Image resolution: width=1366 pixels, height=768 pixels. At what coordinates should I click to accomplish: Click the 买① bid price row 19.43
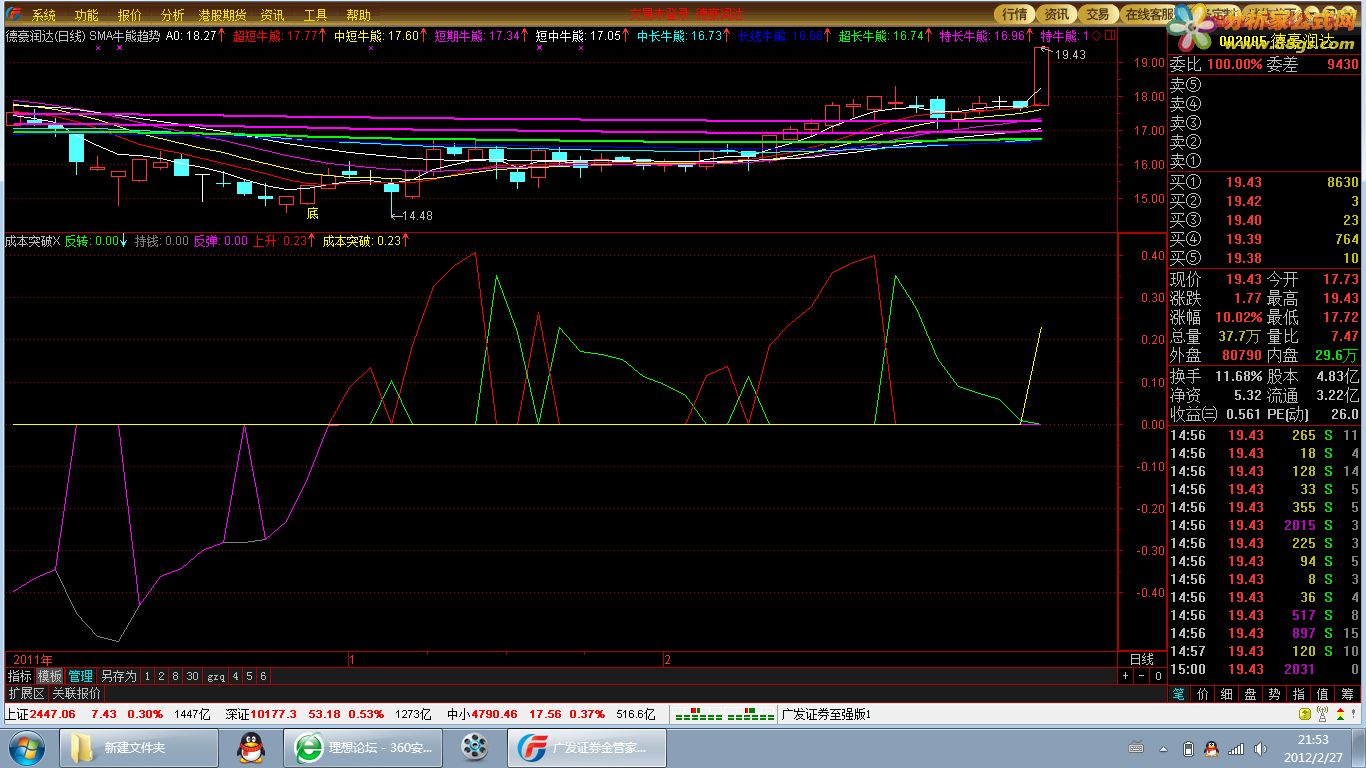click(1264, 183)
